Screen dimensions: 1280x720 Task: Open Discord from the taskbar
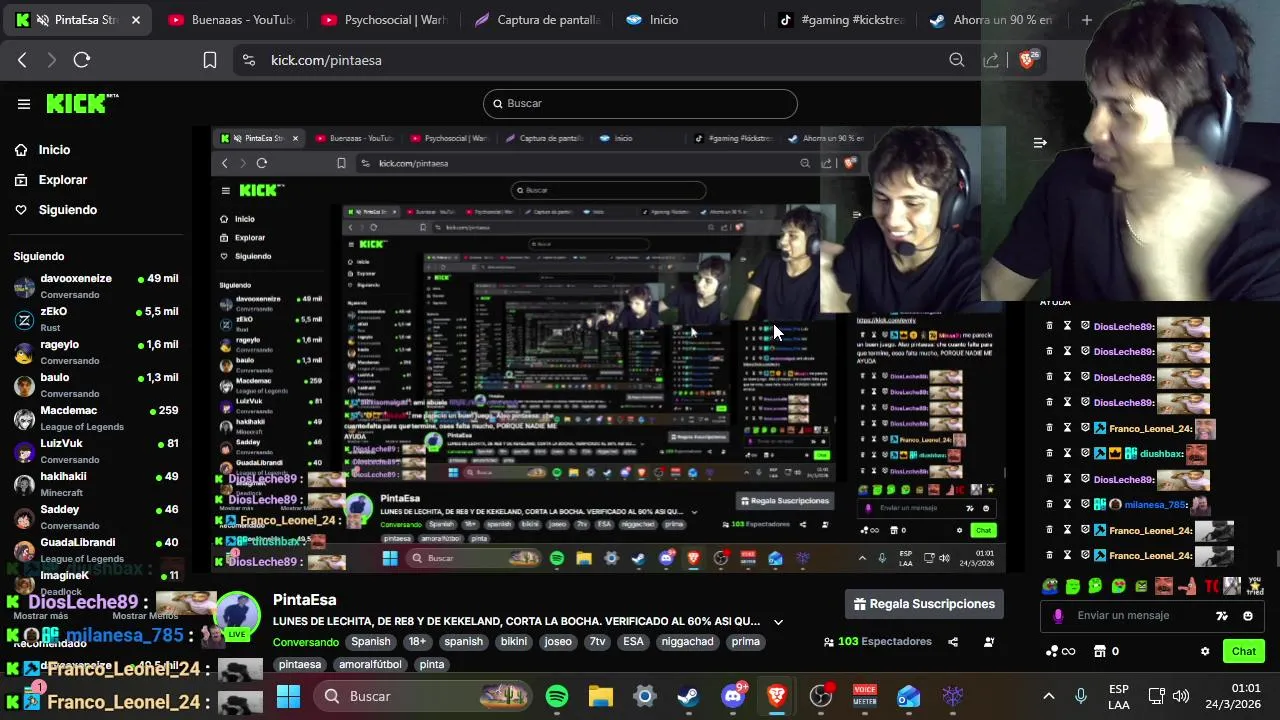pyautogui.click(x=733, y=696)
